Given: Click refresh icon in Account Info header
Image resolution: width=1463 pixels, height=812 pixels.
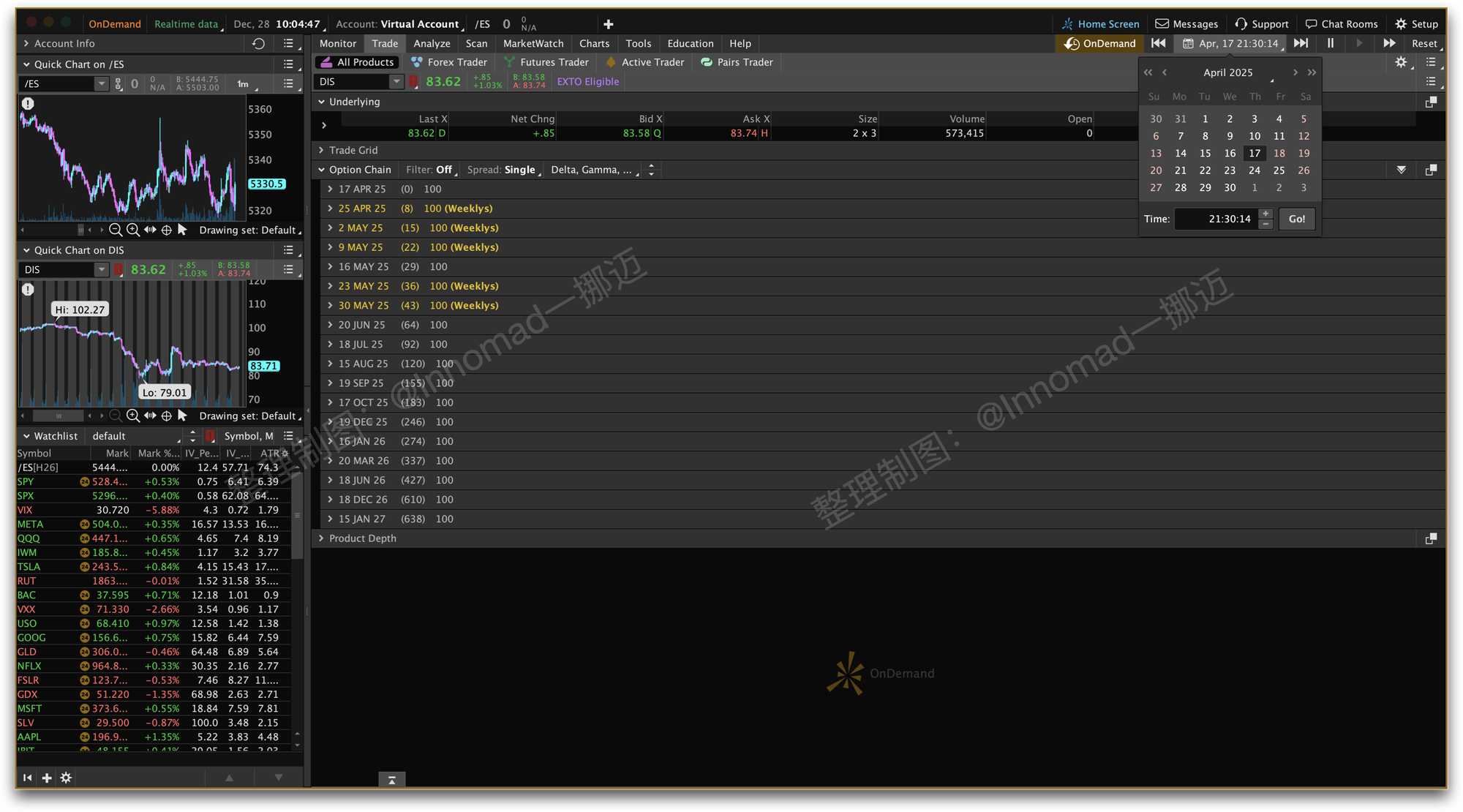Looking at the screenshot, I should click(x=258, y=44).
